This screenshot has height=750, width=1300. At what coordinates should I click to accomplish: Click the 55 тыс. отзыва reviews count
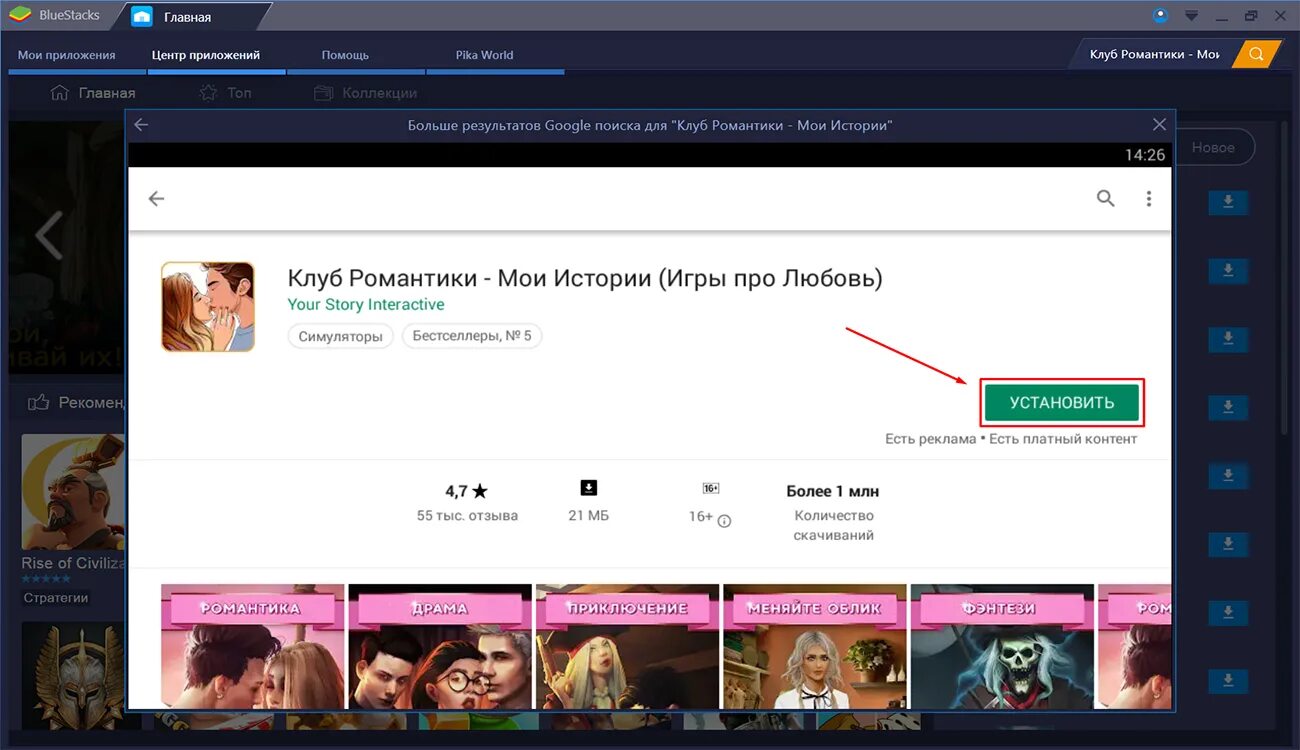[467, 516]
